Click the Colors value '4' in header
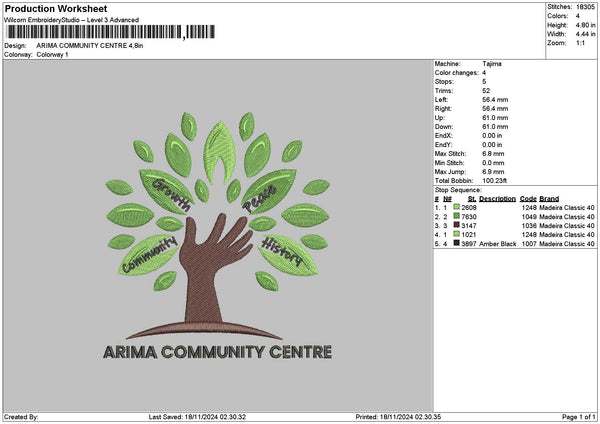 click(x=578, y=16)
